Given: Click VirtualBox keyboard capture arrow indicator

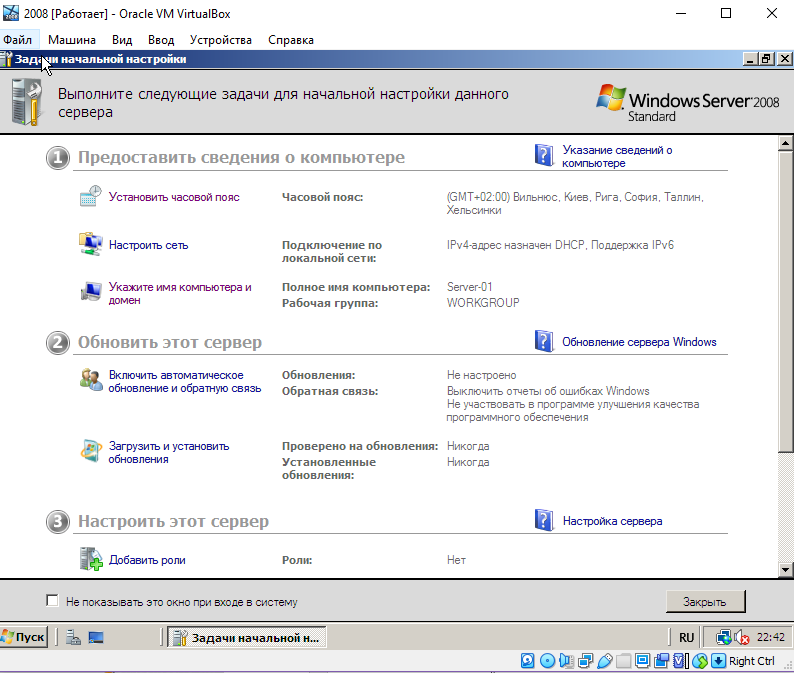Looking at the screenshot, I should pos(718,660).
